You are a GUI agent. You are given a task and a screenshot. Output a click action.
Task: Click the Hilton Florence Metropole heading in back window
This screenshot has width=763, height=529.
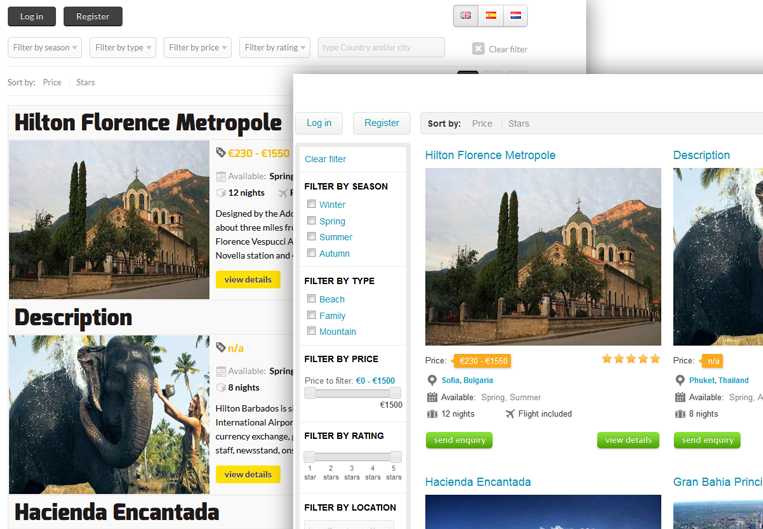[148, 122]
